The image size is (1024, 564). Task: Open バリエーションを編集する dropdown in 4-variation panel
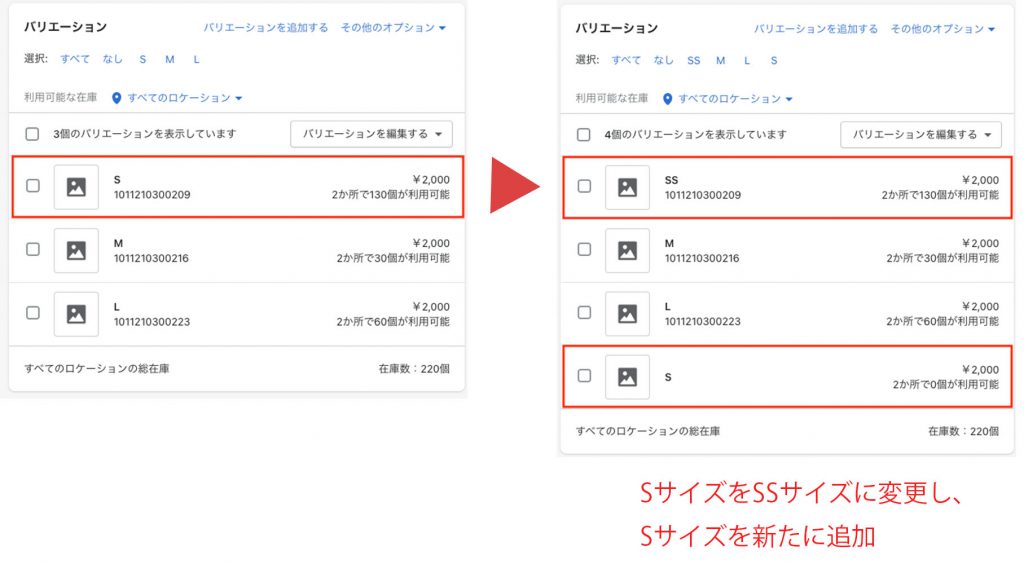(x=921, y=134)
